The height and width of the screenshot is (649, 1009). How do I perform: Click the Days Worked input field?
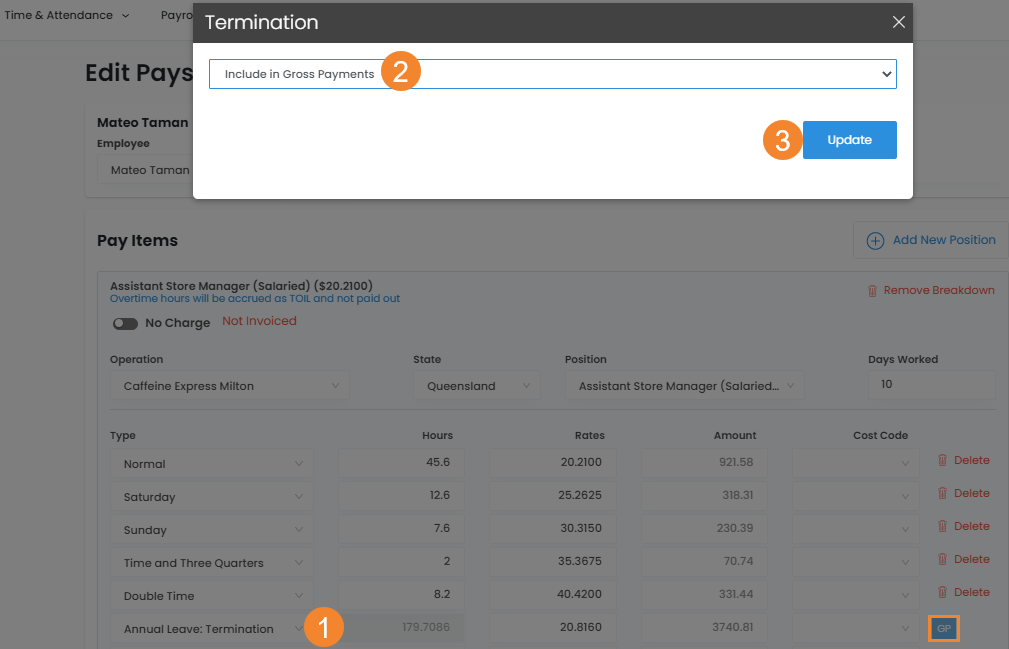click(930, 385)
